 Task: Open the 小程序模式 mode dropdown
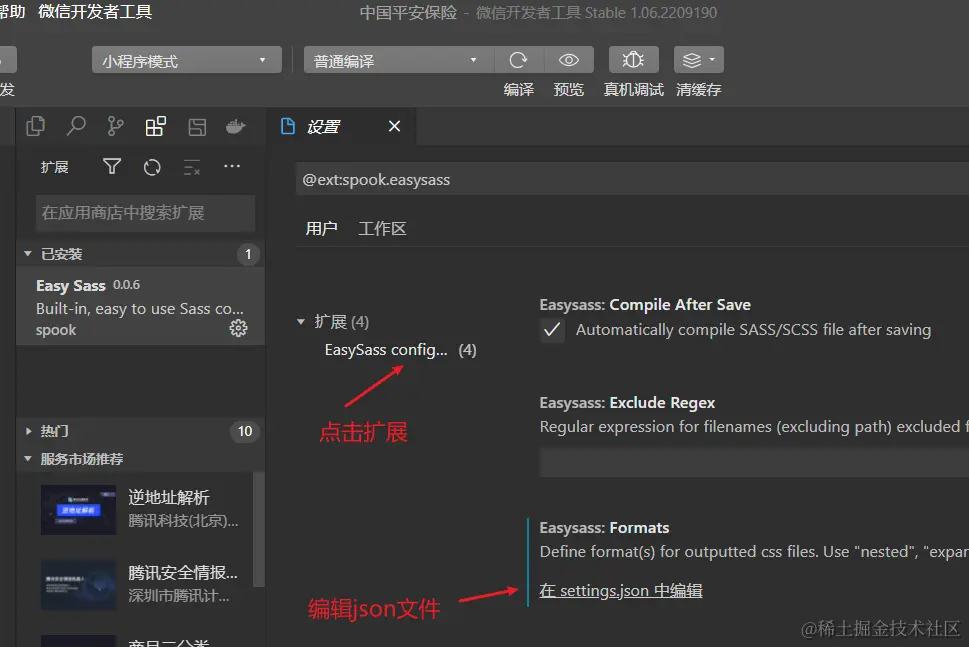click(x=187, y=60)
